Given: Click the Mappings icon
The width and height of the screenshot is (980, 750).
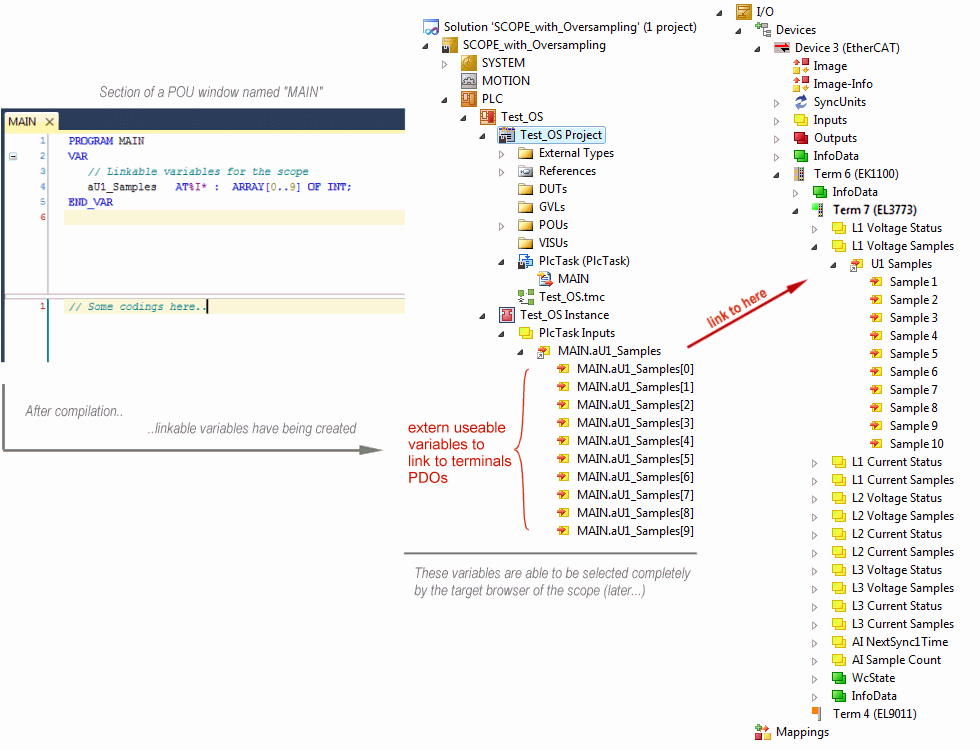Looking at the screenshot, I should [762, 732].
